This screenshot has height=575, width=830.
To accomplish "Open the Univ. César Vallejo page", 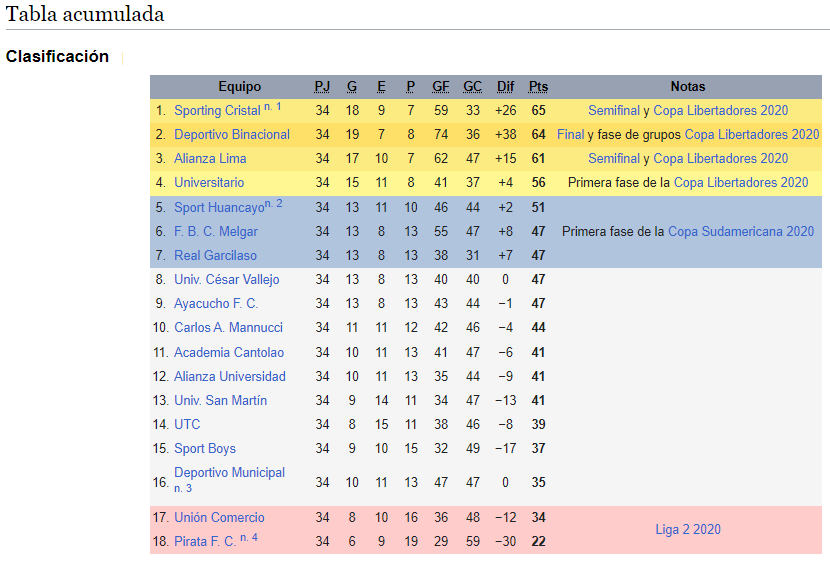I will pos(227,280).
